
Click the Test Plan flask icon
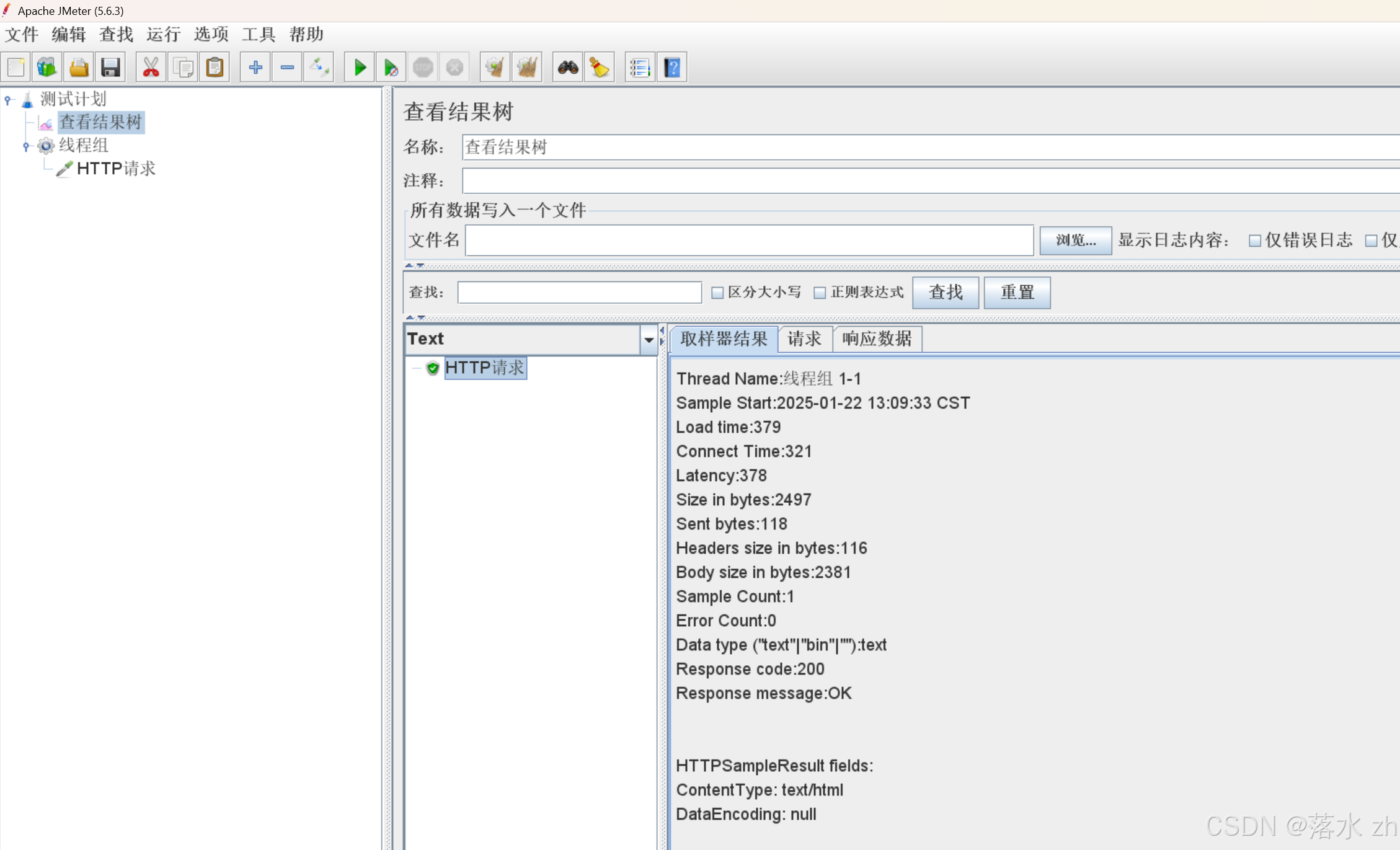(27, 99)
